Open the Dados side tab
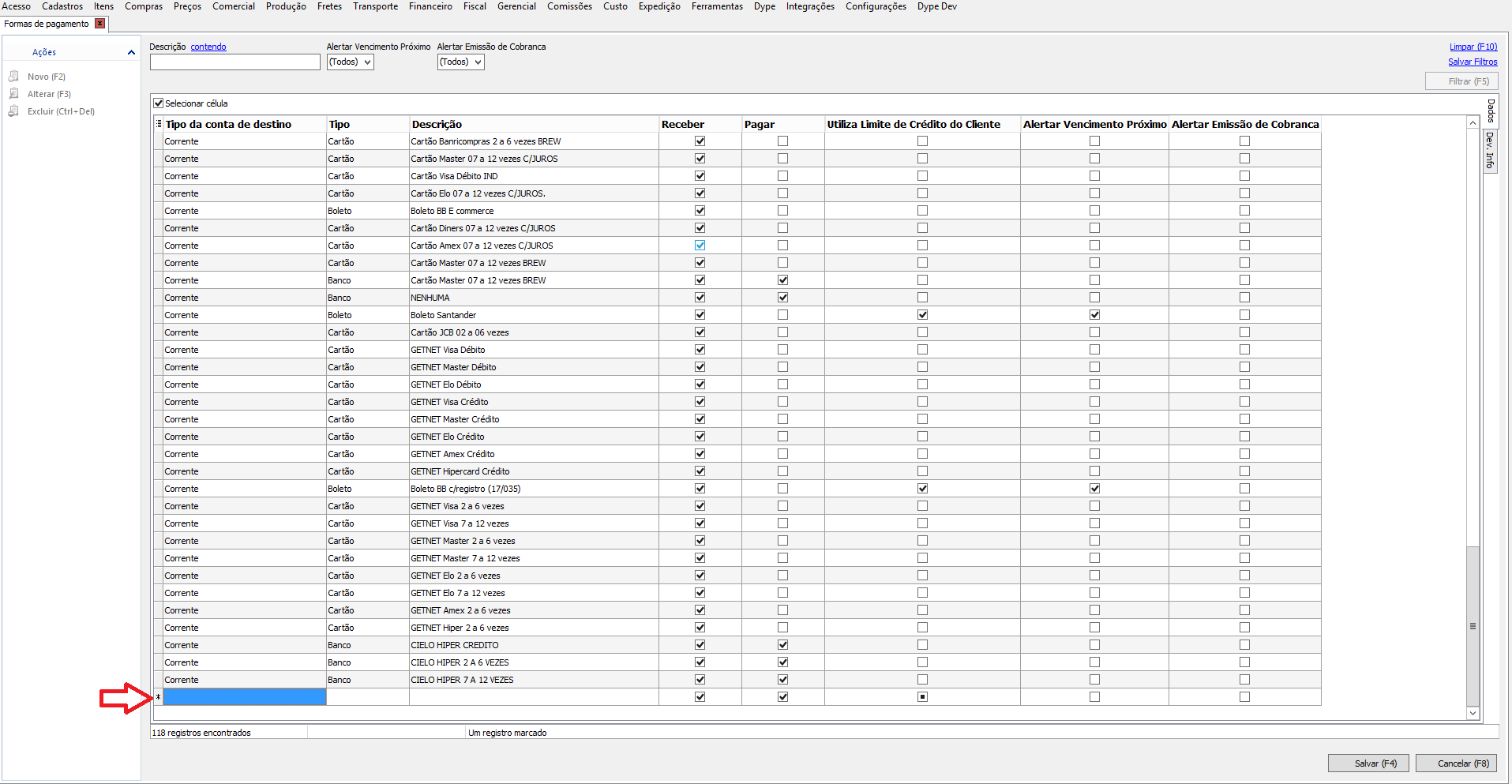The width and height of the screenshot is (1512, 784). tap(1491, 111)
